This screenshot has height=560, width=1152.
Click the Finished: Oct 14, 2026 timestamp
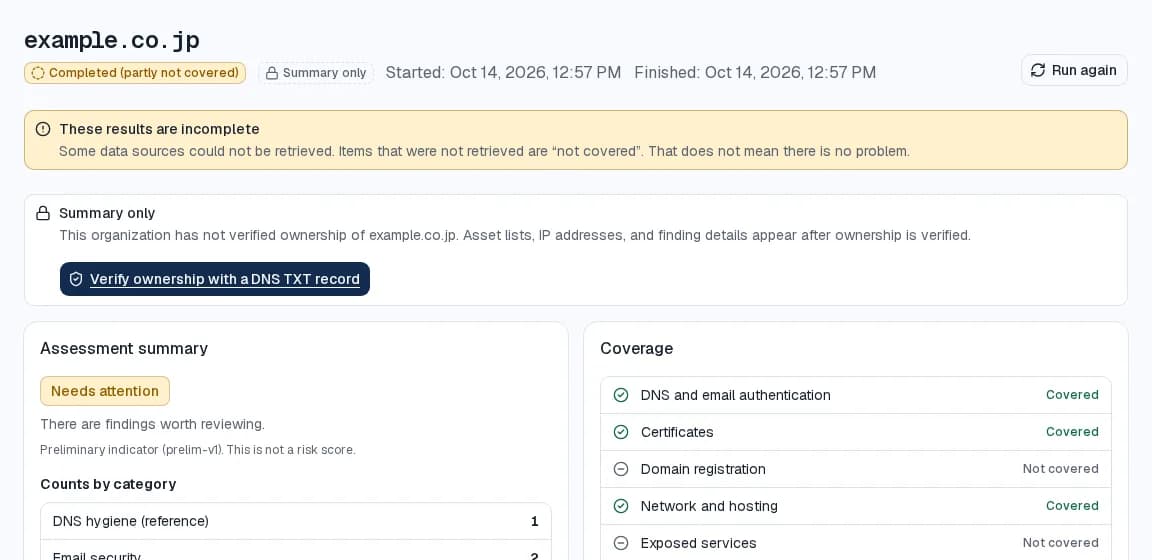coord(755,73)
